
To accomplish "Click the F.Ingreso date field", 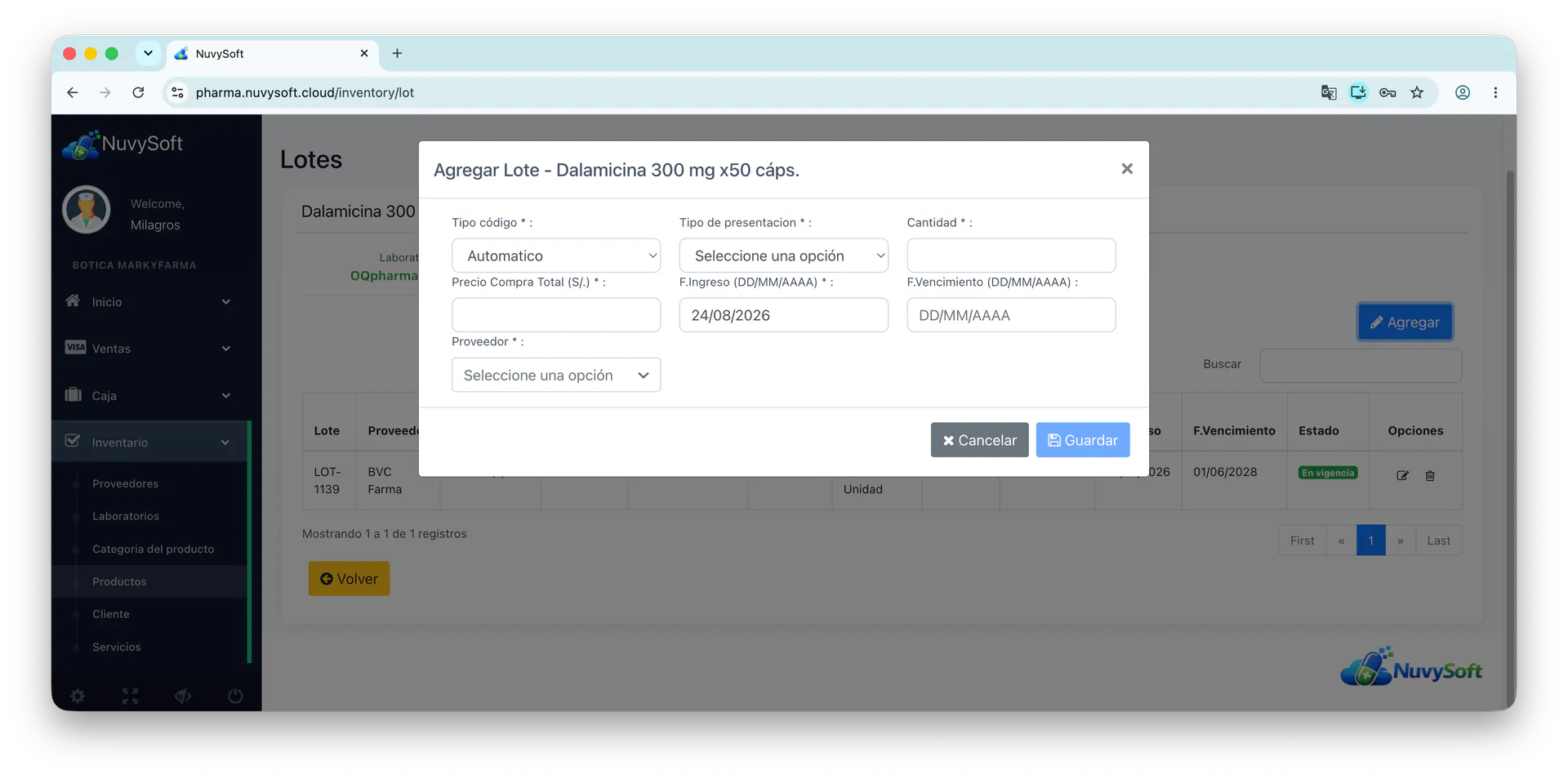I will click(783, 315).
